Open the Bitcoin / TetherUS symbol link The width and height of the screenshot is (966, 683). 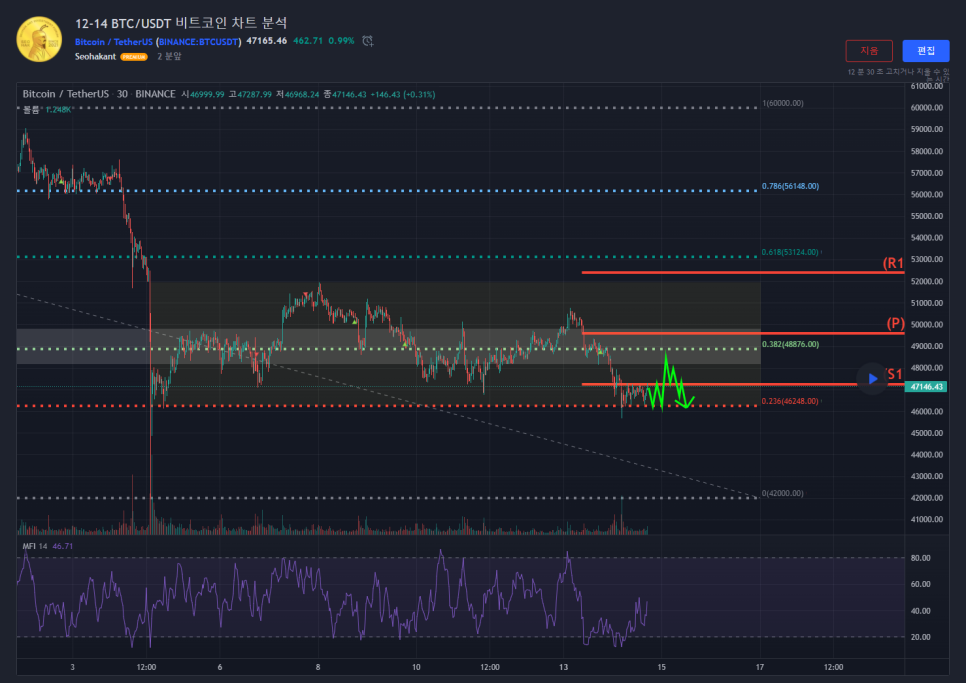[113, 42]
